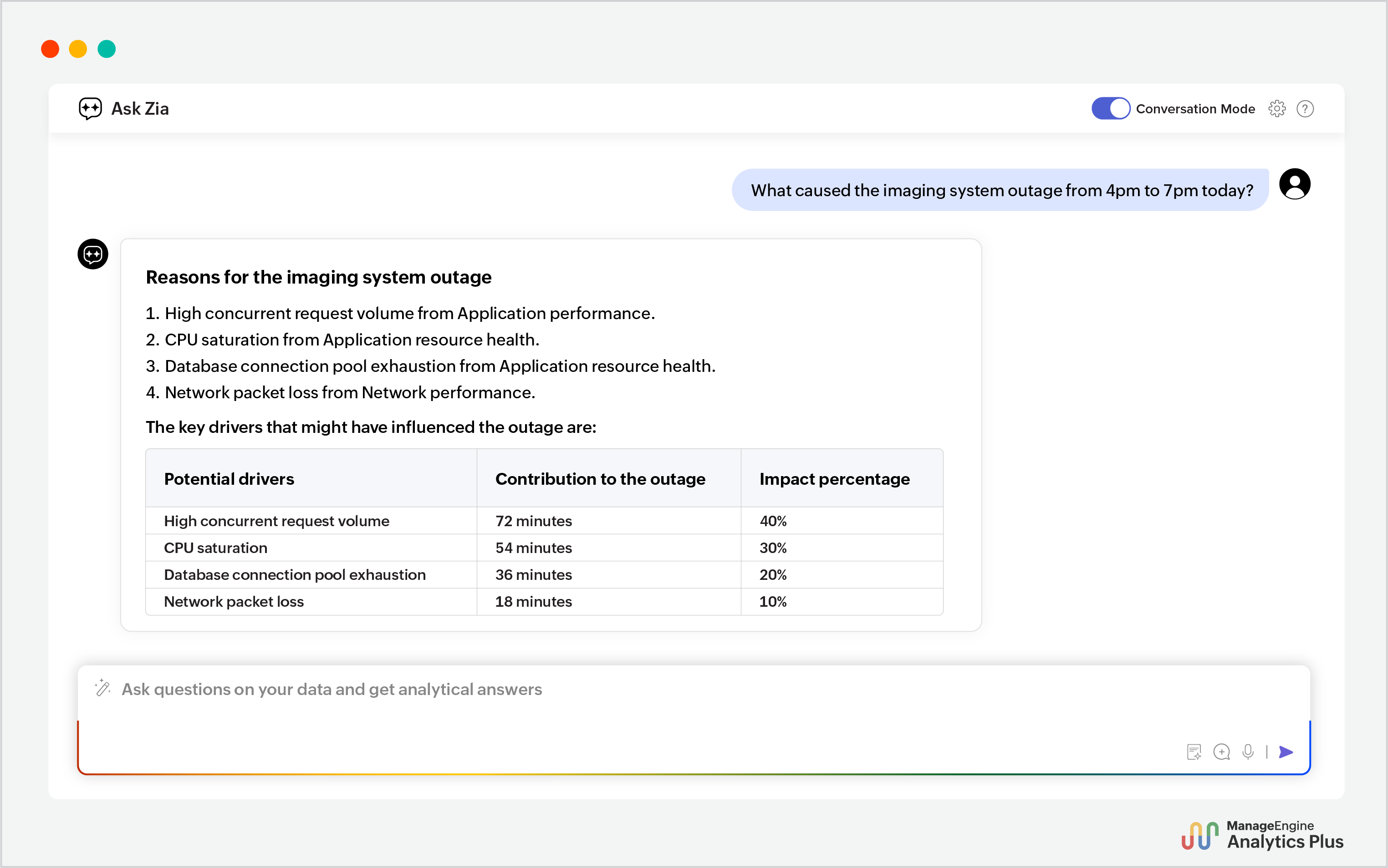Click the 'Ask Zia' title text
Image resolution: width=1388 pixels, height=868 pixels.
[140, 108]
